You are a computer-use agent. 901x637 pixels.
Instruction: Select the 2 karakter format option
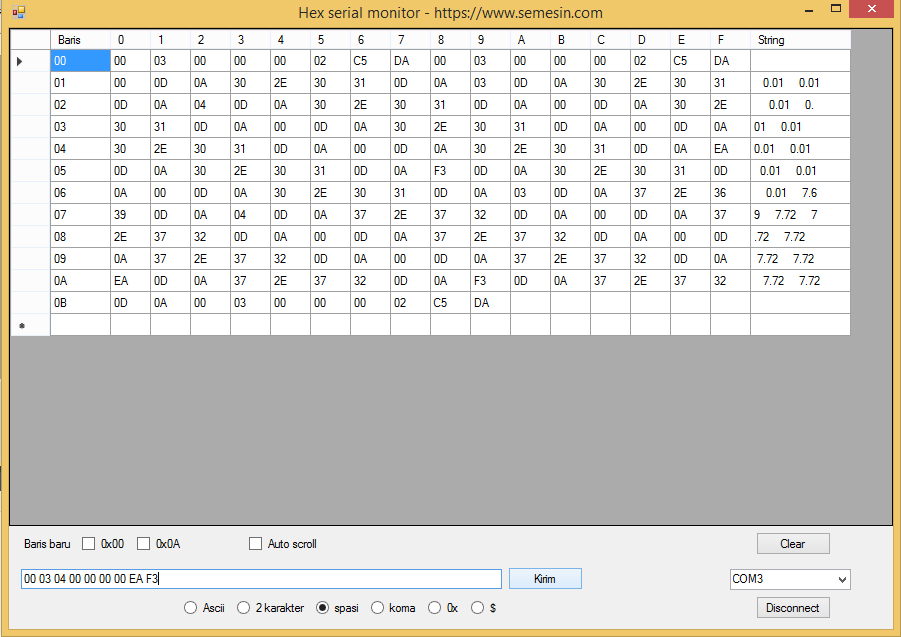tap(244, 608)
